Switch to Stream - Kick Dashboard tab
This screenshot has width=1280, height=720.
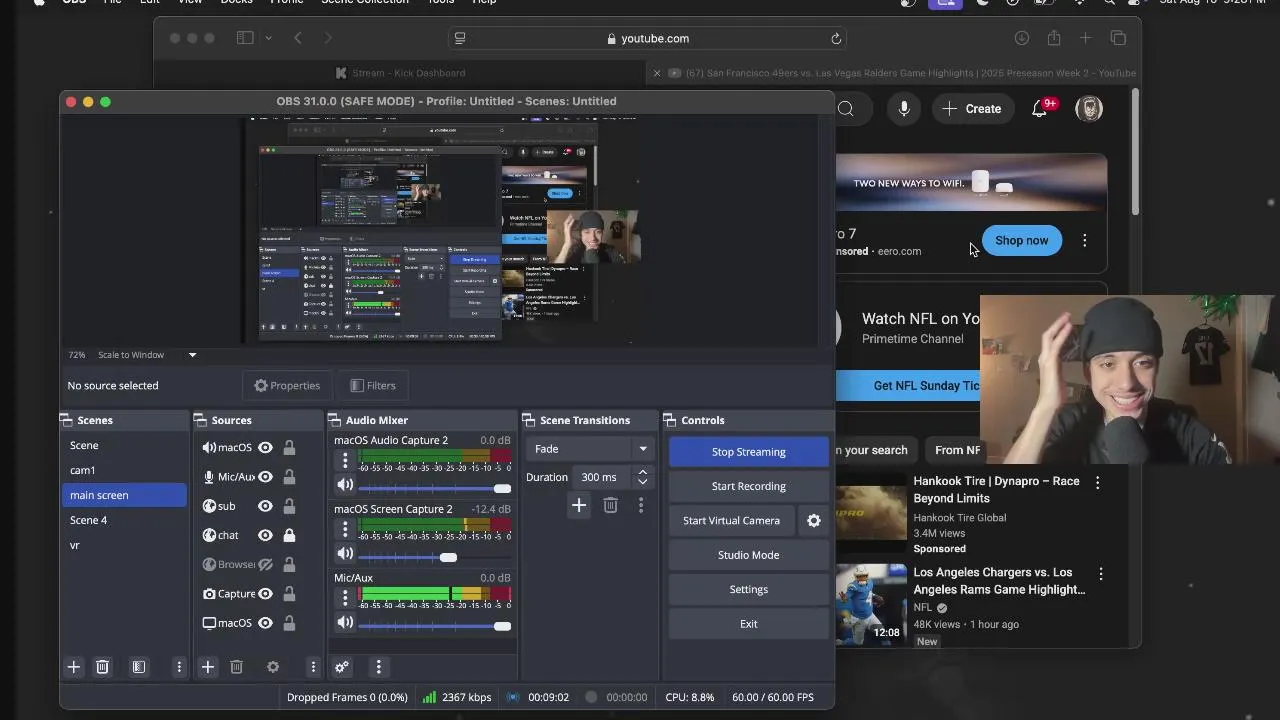tap(400, 73)
